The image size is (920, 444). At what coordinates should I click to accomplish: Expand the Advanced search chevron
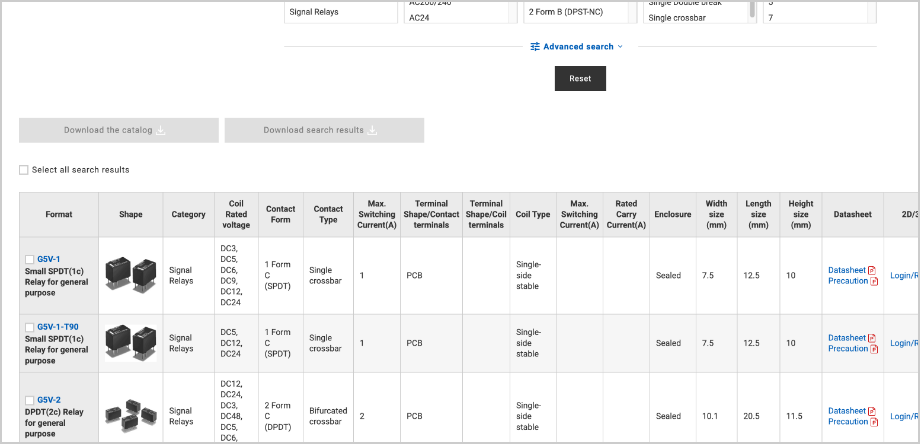pos(620,47)
